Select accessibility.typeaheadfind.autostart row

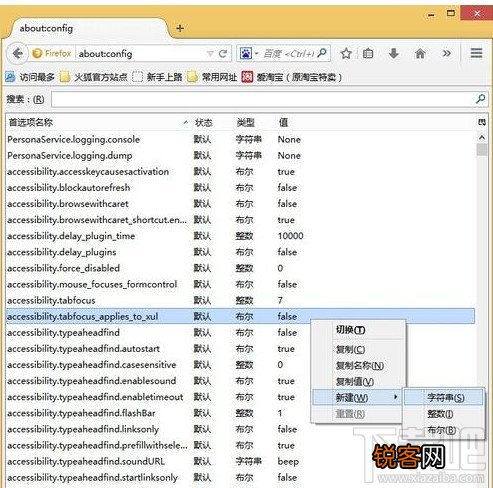click(x=158, y=349)
